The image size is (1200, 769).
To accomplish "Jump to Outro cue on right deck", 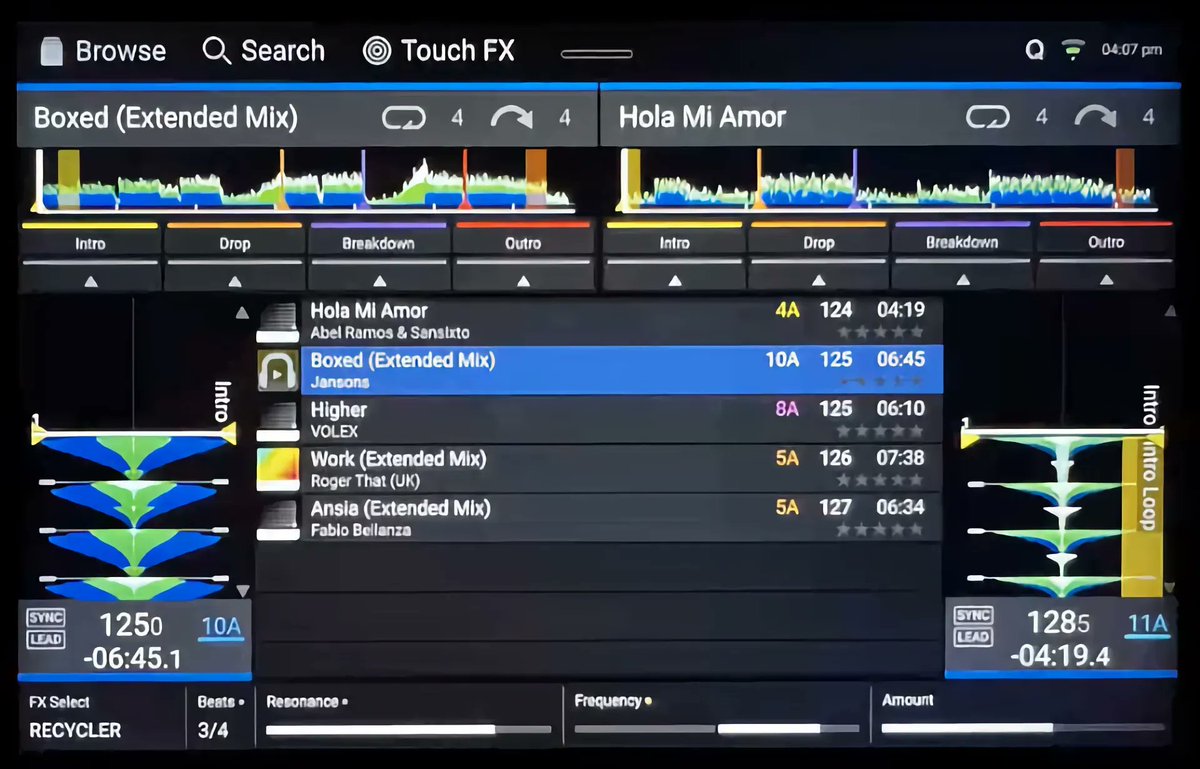I will [x=1106, y=243].
